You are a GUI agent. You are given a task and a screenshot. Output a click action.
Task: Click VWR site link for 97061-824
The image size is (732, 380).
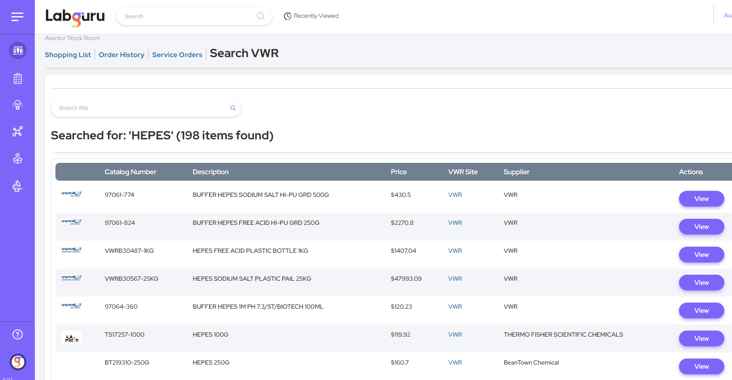[x=455, y=223]
